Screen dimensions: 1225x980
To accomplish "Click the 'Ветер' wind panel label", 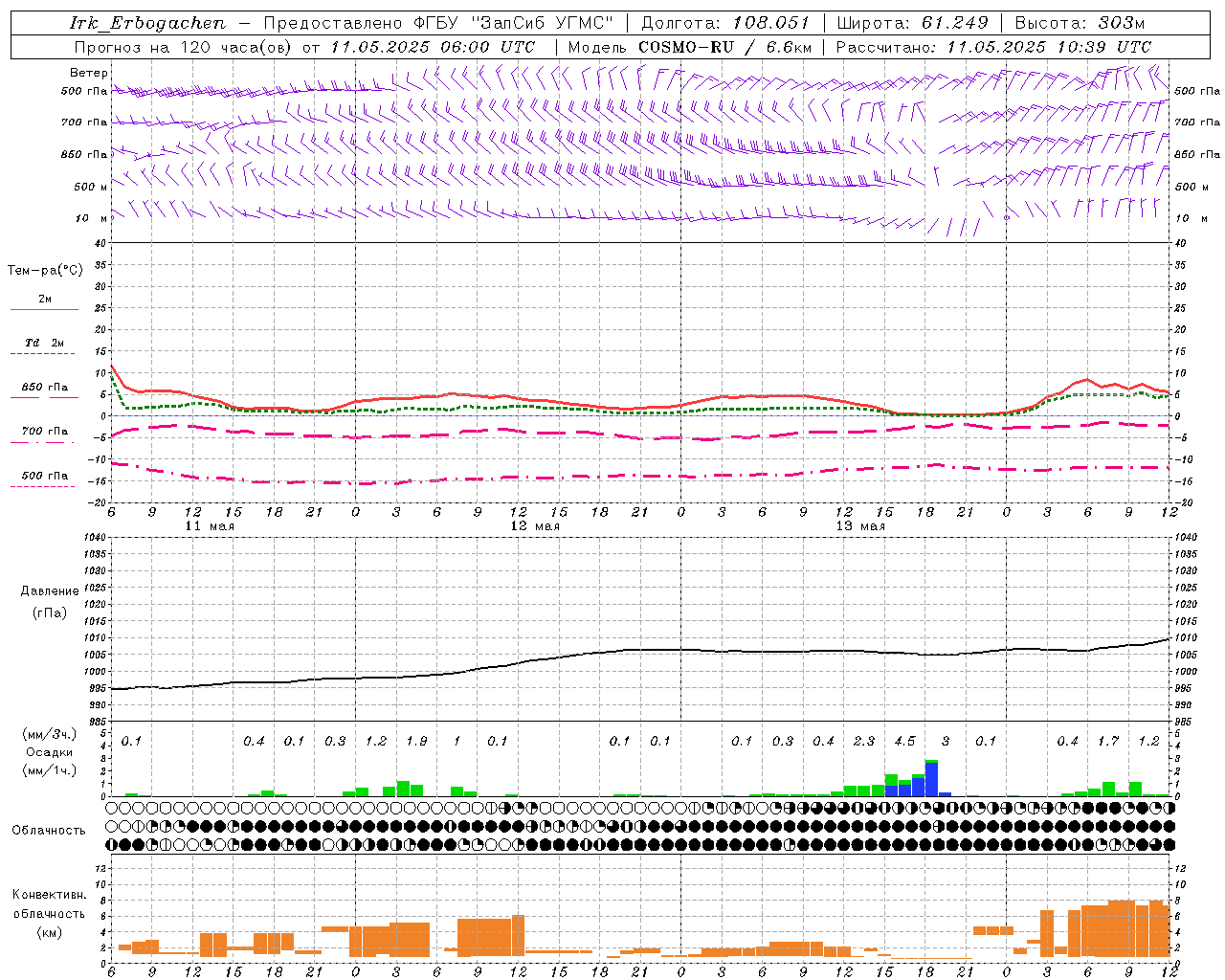I will coord(89,73).
